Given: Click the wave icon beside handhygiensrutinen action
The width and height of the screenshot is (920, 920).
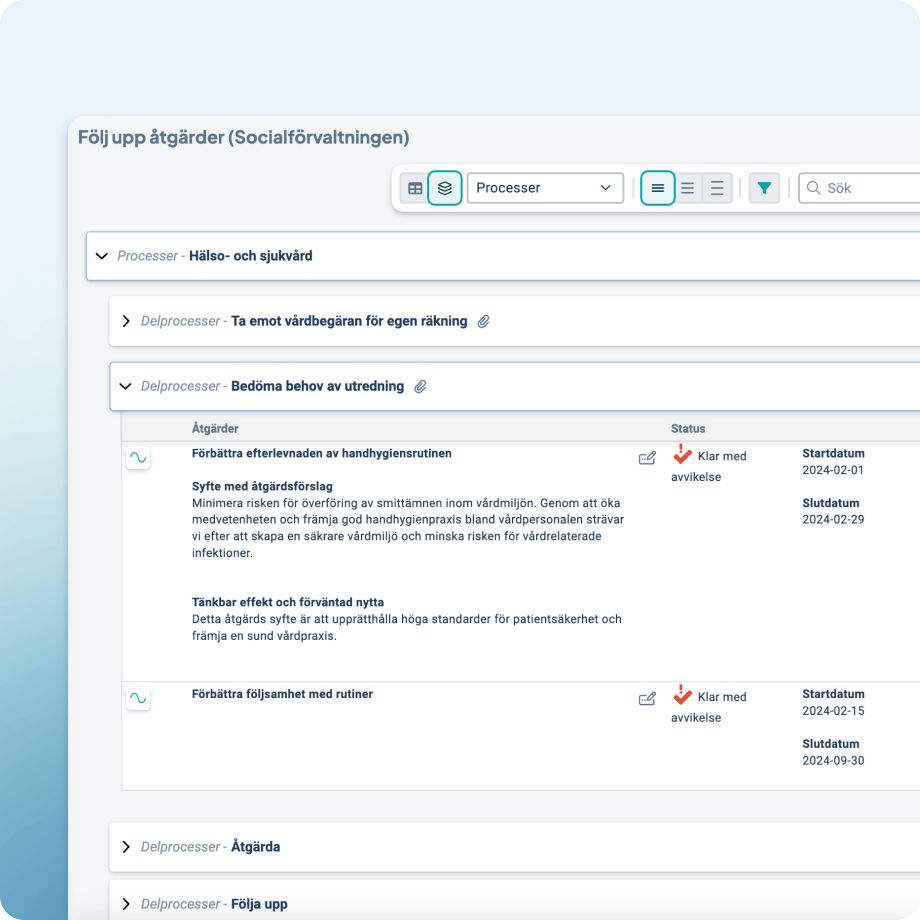Looking at the screenshot, I should tap(138, 457).
